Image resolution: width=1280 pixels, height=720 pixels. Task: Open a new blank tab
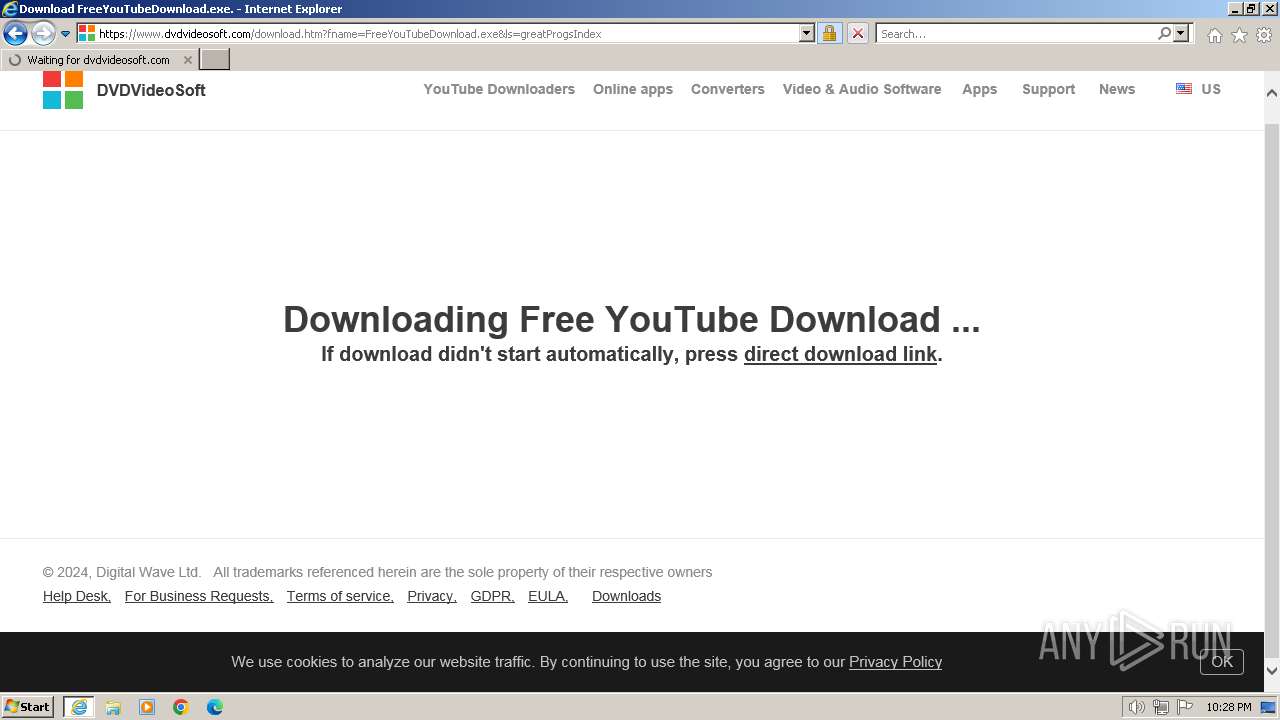pyautogui.click(x=215, y=60)
